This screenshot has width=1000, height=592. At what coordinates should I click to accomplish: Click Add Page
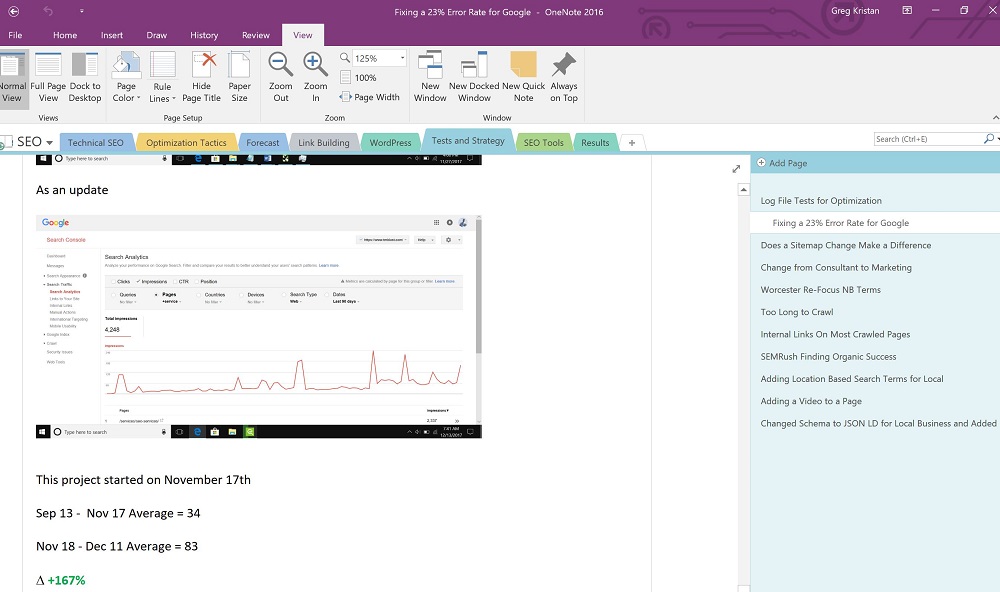tap(782, 163)
